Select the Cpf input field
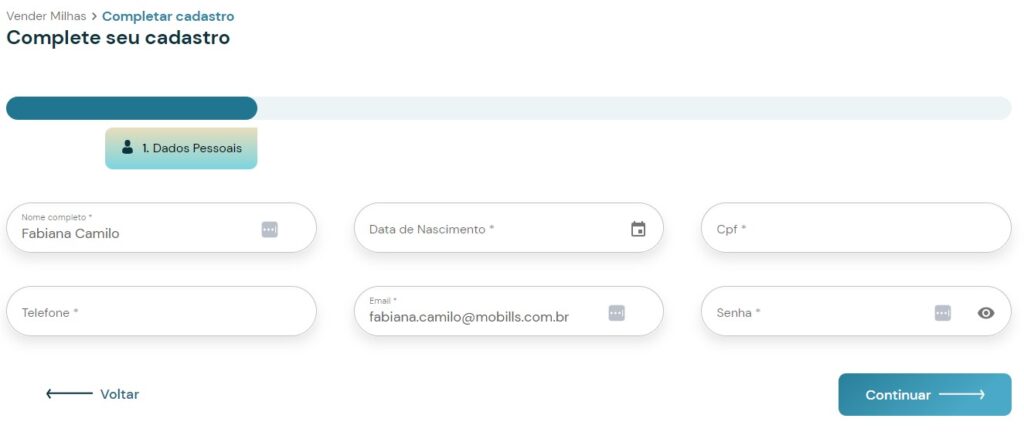Screen dimensions: 1024x439 (855, 229)
